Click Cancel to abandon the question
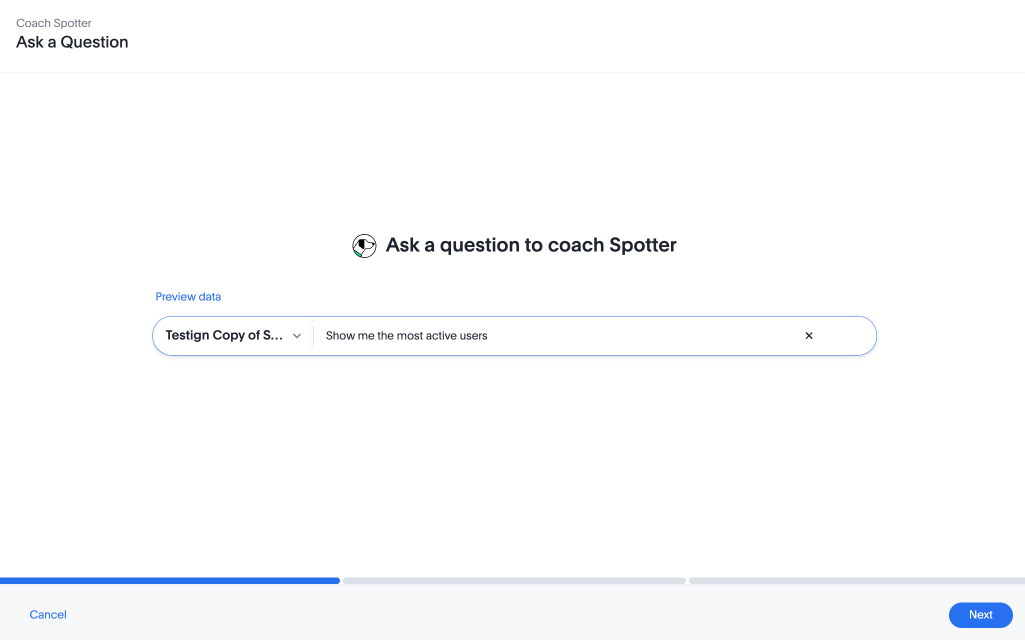 (x=47, y=614)
